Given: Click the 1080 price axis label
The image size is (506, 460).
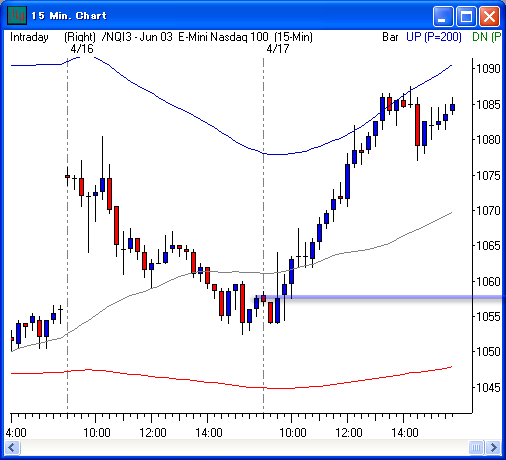Looking at the screenshot, I should coord(488,139).
